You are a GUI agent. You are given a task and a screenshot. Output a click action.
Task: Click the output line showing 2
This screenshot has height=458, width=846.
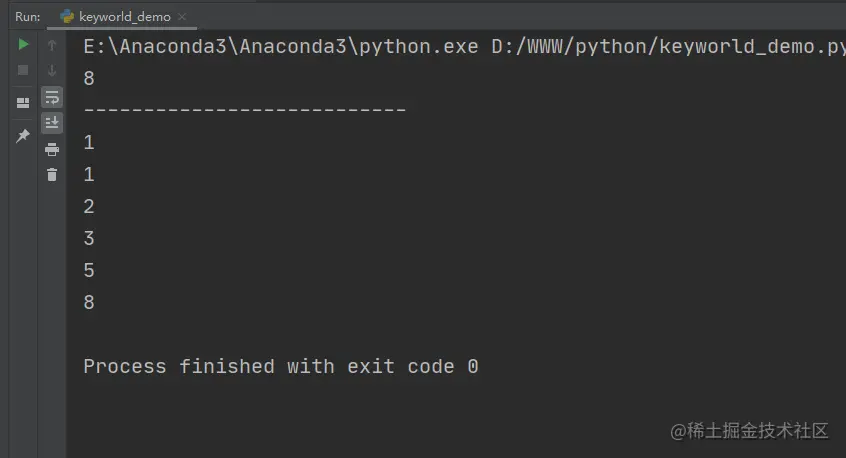coord(89,206)
